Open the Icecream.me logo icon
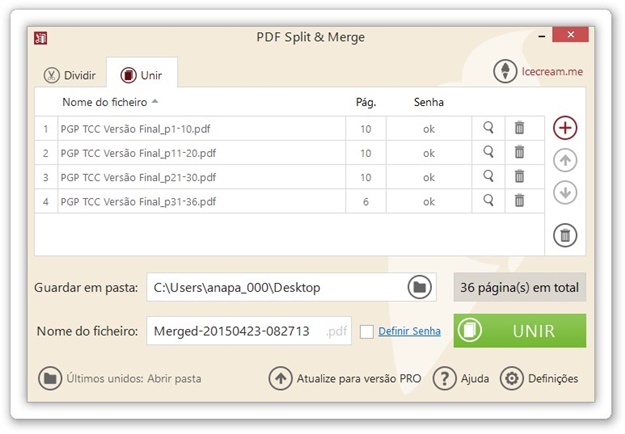 (x=505, y=71)
